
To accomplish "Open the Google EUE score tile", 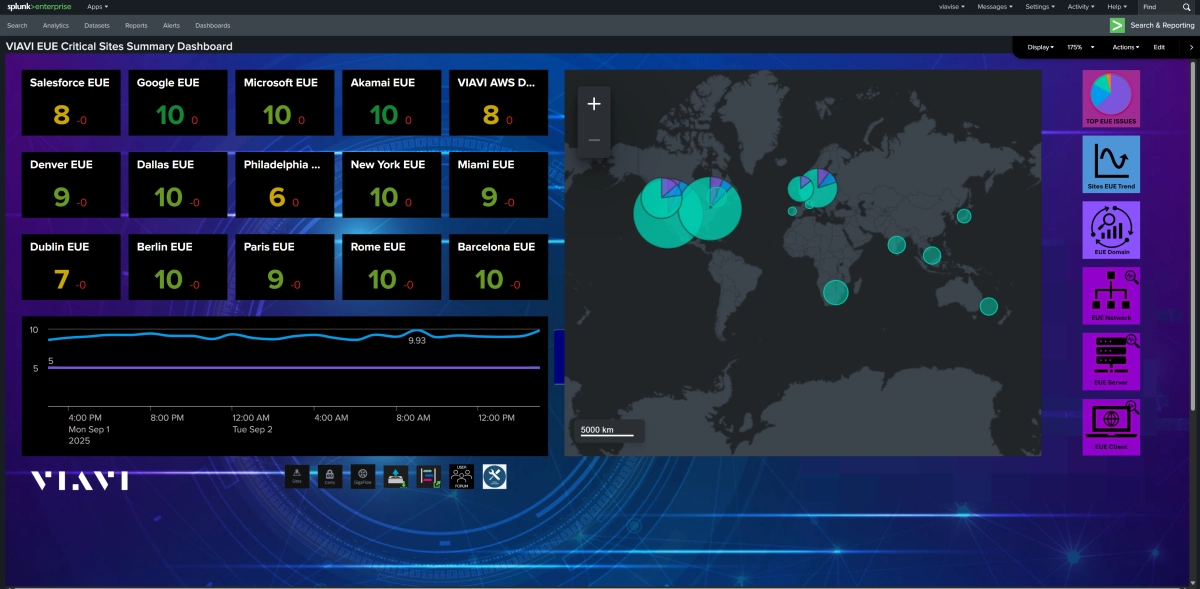I will 176,103.
